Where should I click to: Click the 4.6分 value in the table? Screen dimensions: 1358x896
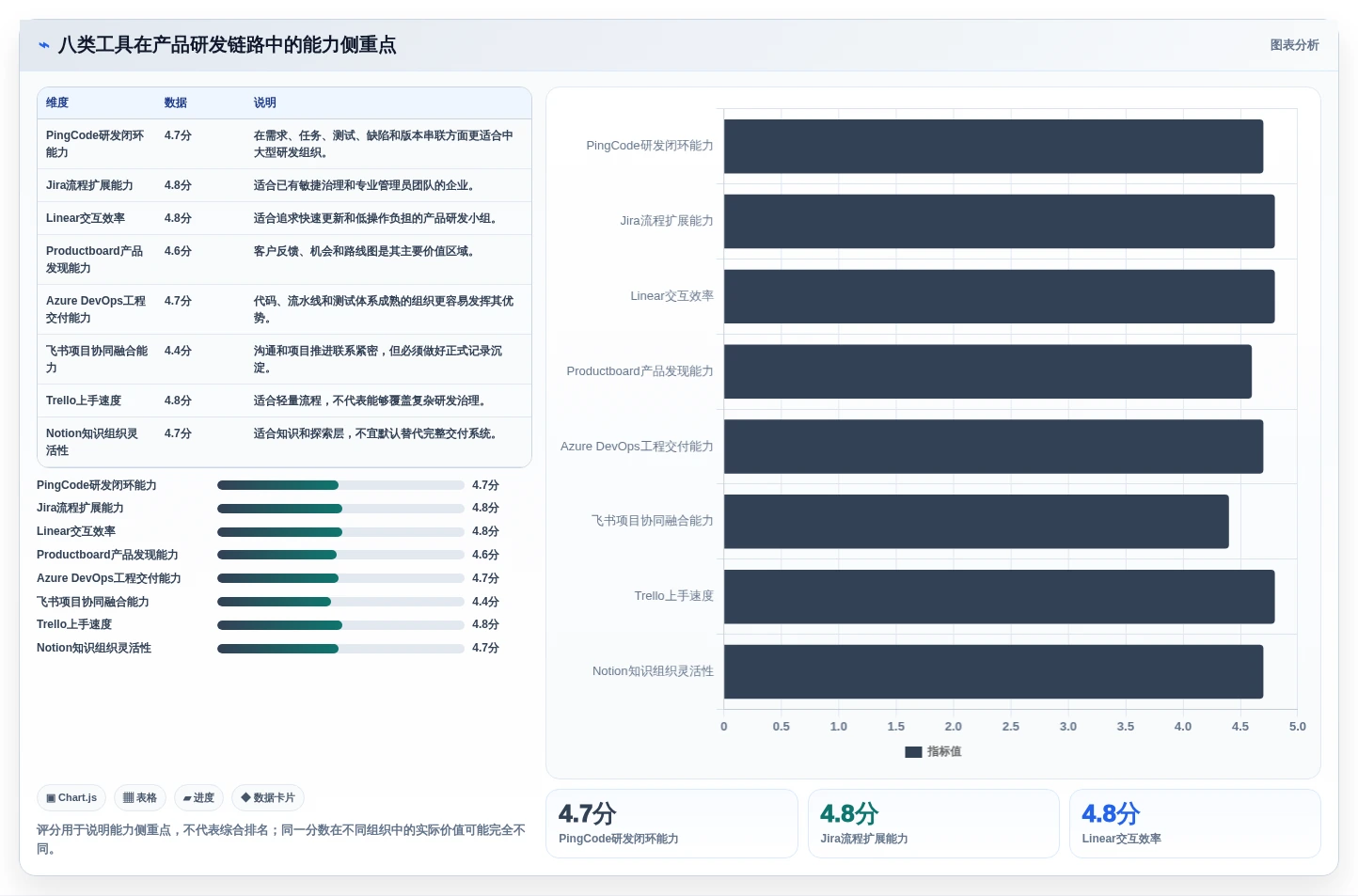tap(178, 251)
